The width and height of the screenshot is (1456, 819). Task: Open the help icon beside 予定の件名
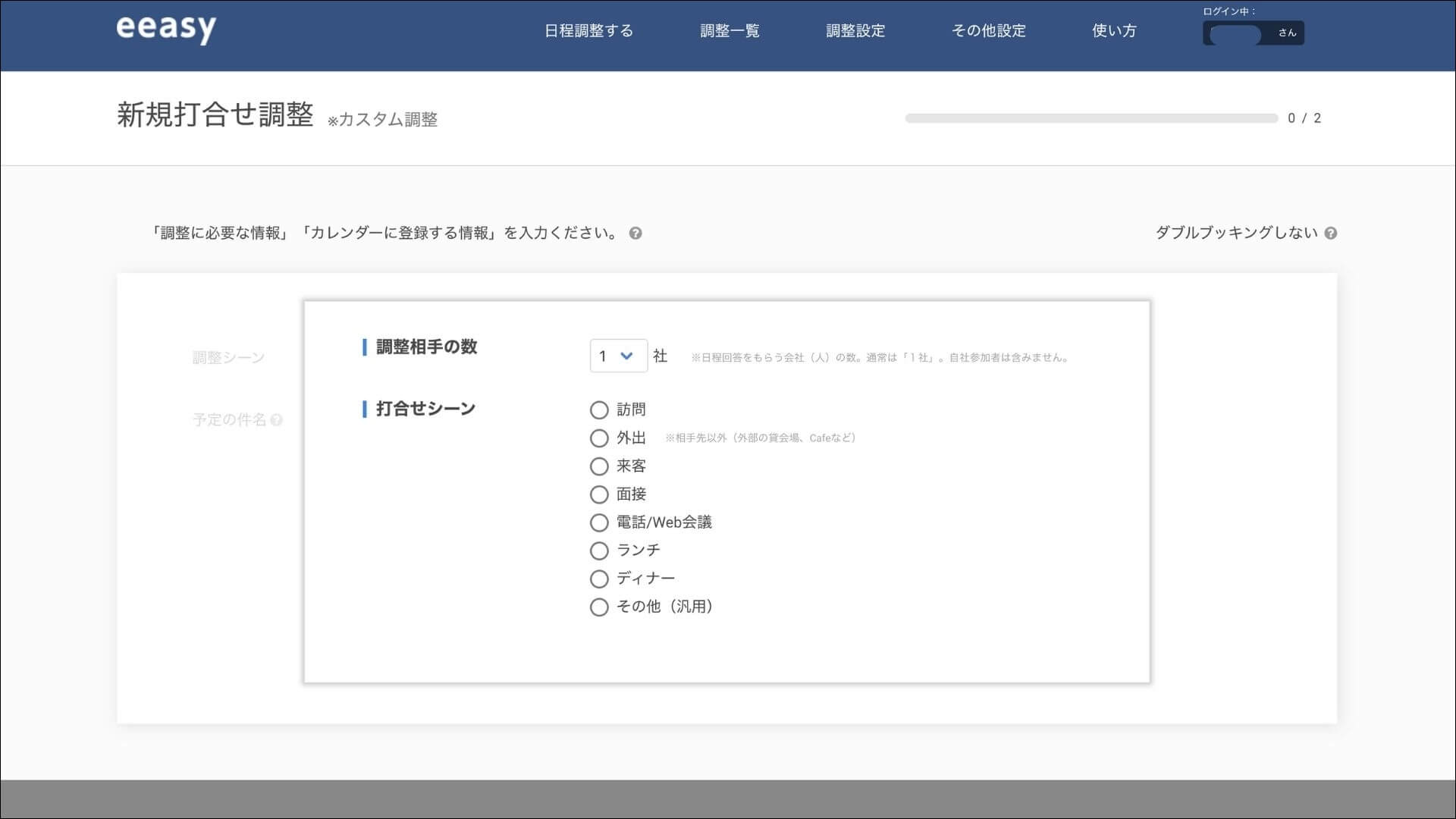coord(278,419)
